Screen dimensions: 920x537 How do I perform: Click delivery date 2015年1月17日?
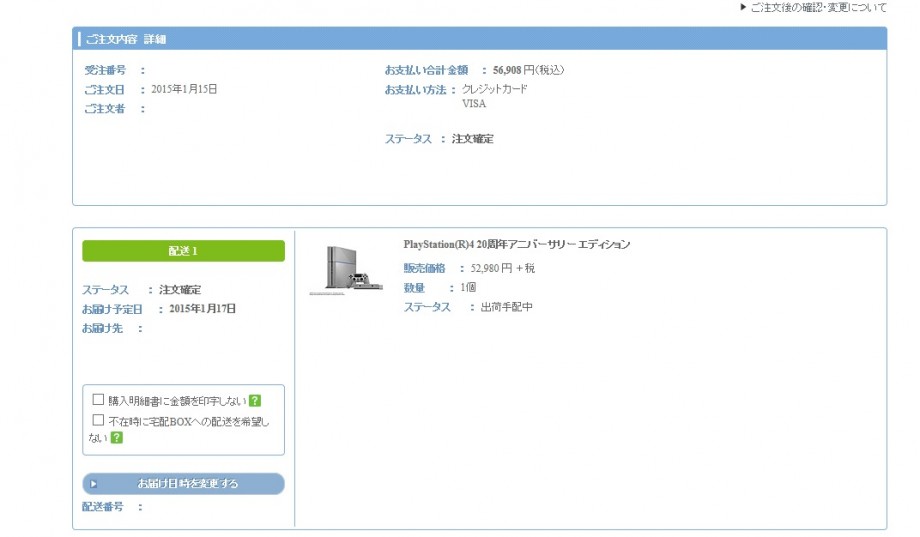point(202,309)
